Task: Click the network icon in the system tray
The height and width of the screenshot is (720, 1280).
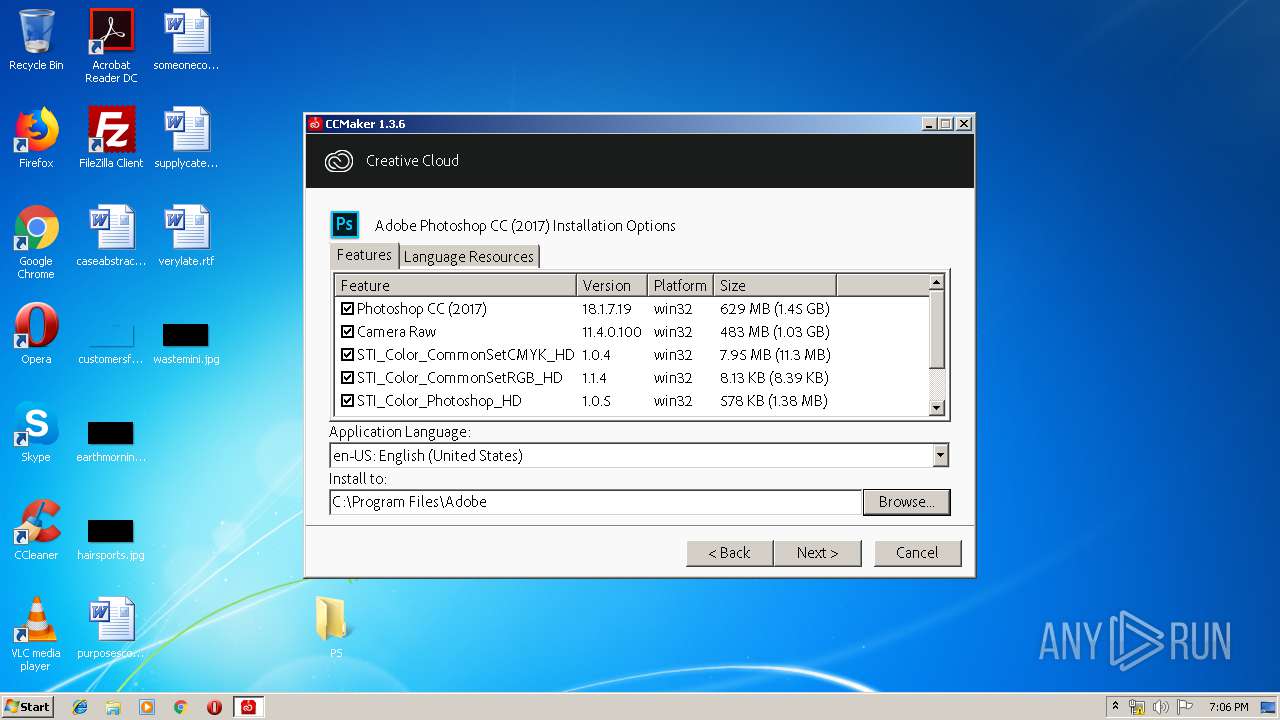Action: 1137,707
